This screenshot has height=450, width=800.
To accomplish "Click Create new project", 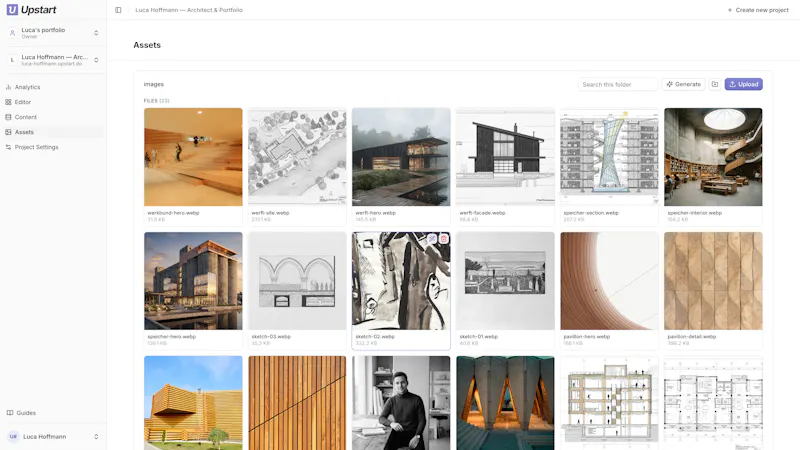I will 758,10.
